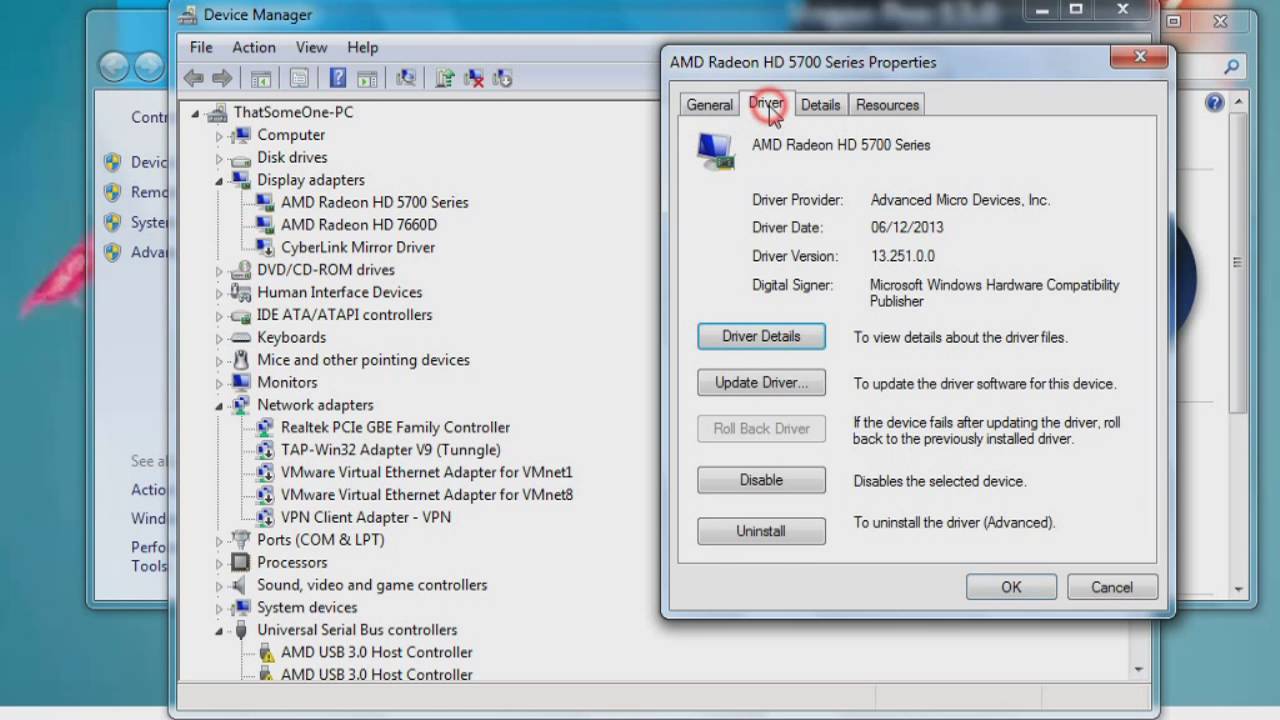Switch to the Details tab
1280x720 pixels.
pyautogui.click(x=820, y=105)
